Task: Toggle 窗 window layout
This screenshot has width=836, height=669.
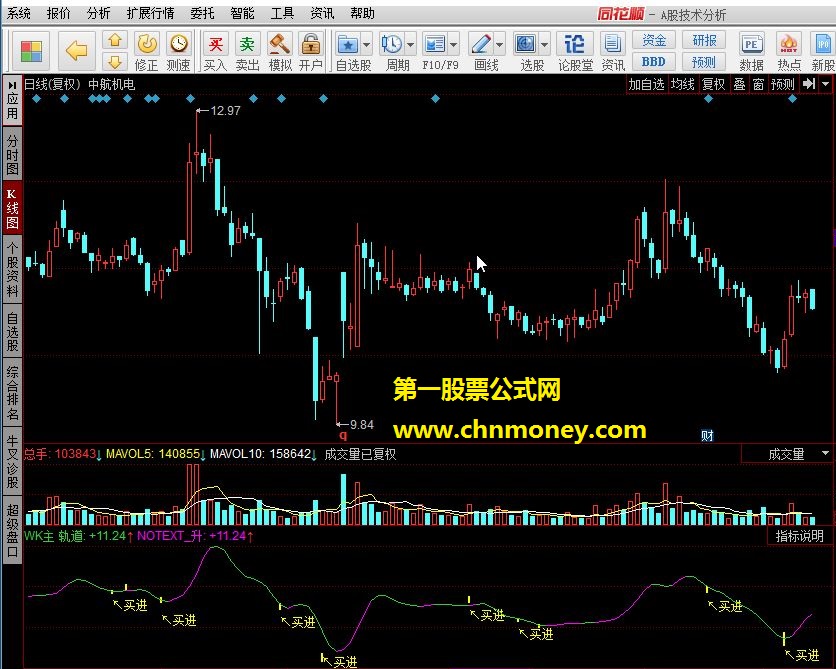Action: coord(758,84)
